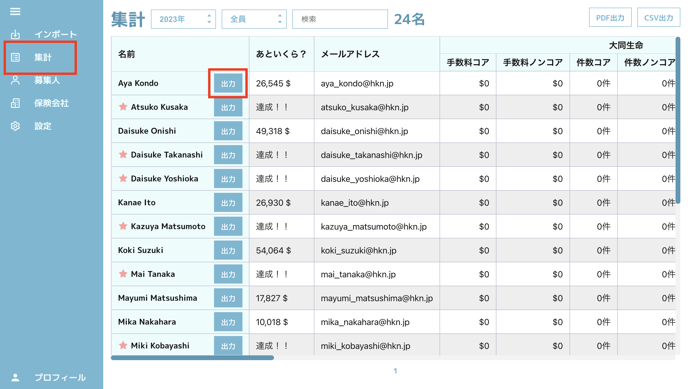Screen dimensions: 688x389
Task: Click the 集計 table icon in sidebar
Action: (x=15, y=57)
